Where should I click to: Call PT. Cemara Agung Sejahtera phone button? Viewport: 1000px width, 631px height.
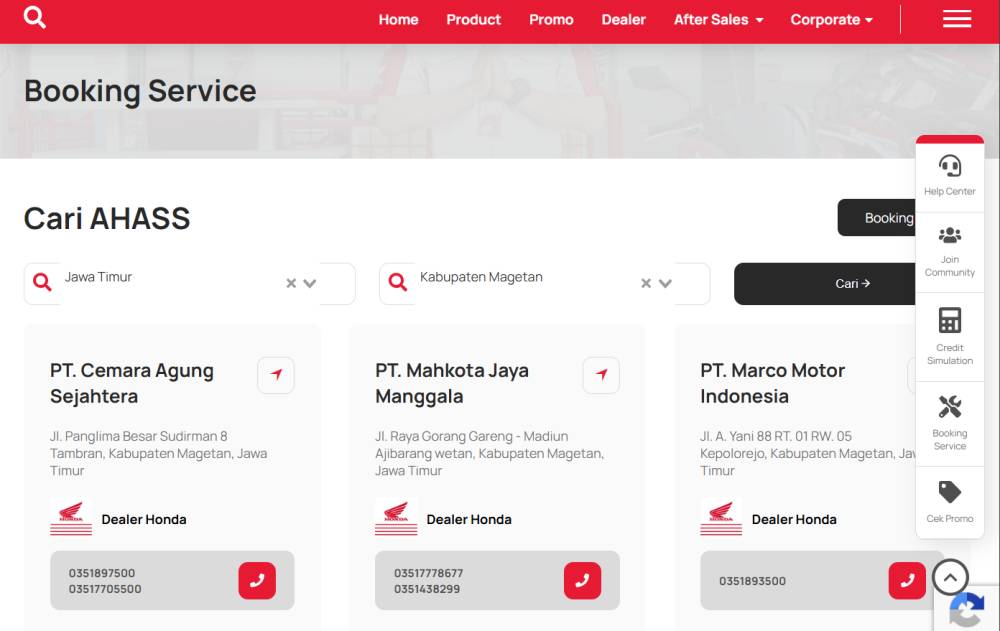257,581
